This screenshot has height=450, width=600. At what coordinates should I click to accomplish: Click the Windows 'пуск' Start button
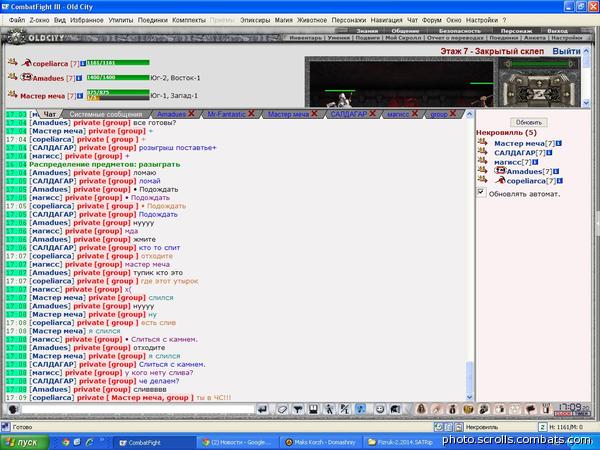click(x=24, y=442)
